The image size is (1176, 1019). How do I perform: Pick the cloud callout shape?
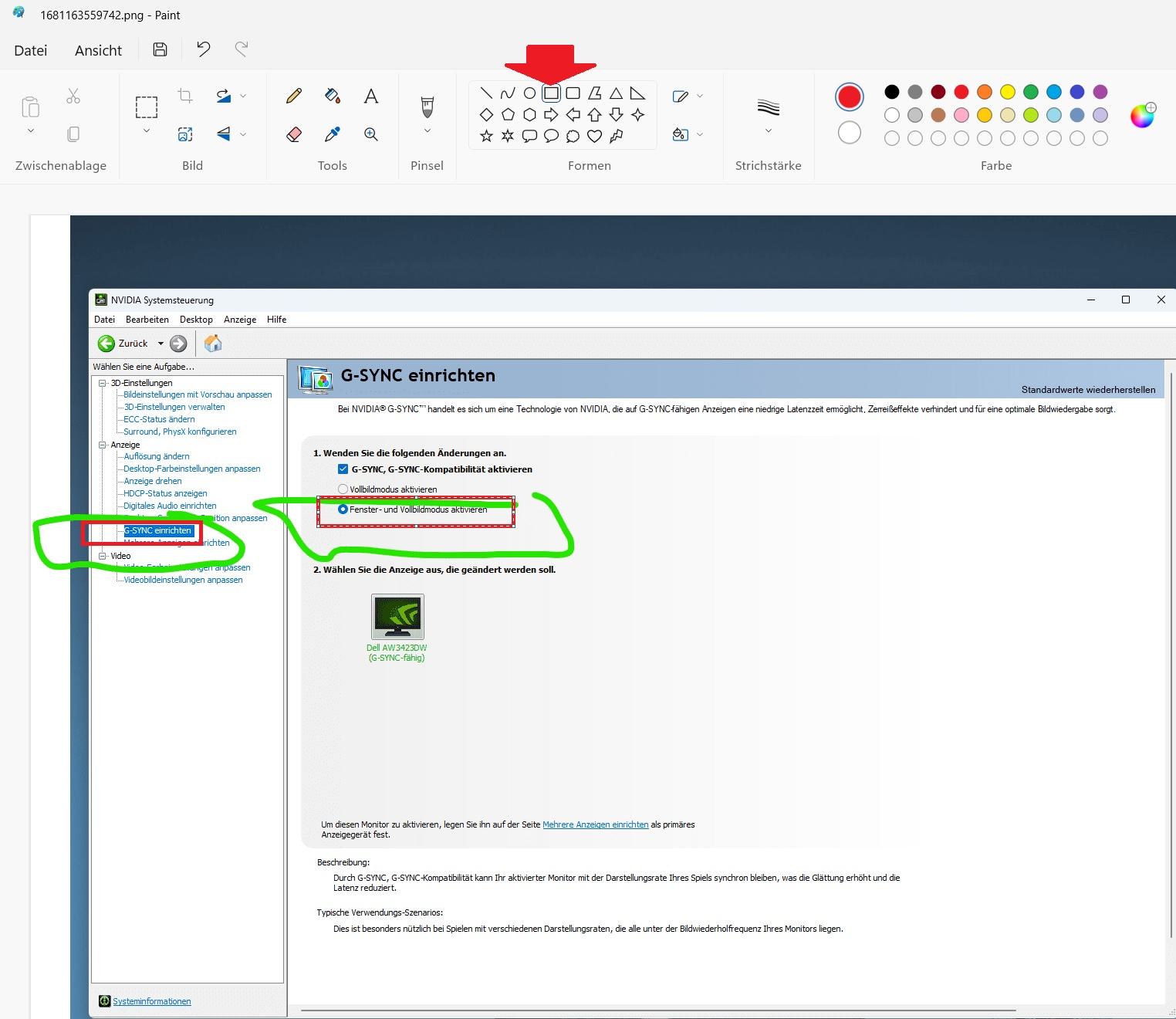[x=573, y=136]
